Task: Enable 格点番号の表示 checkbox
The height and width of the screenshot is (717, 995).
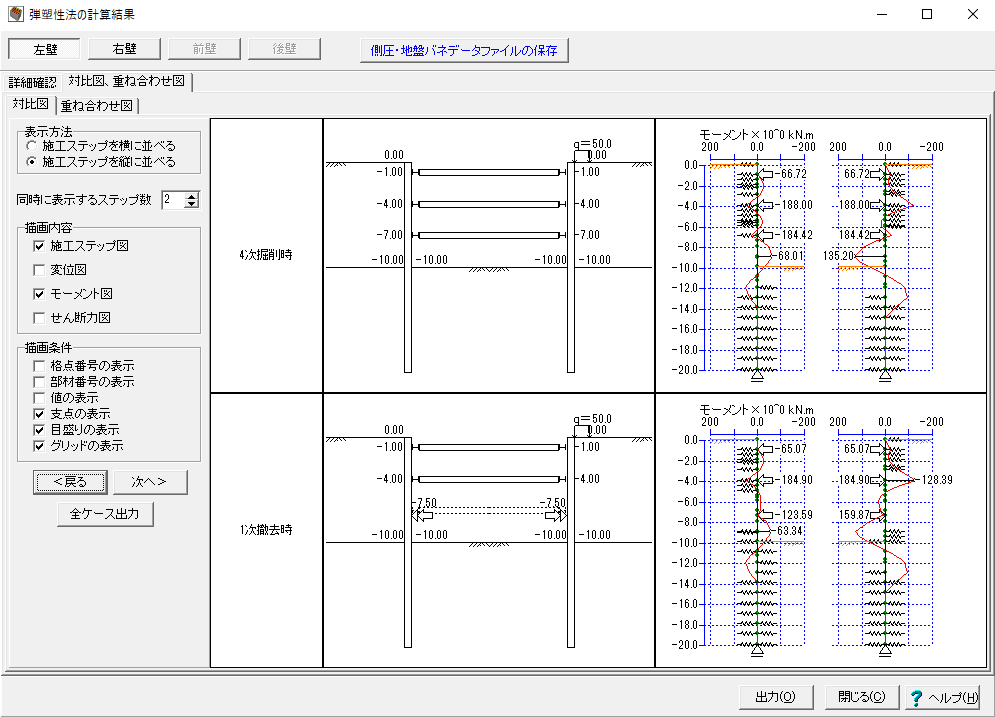Action: click(39, 365)
